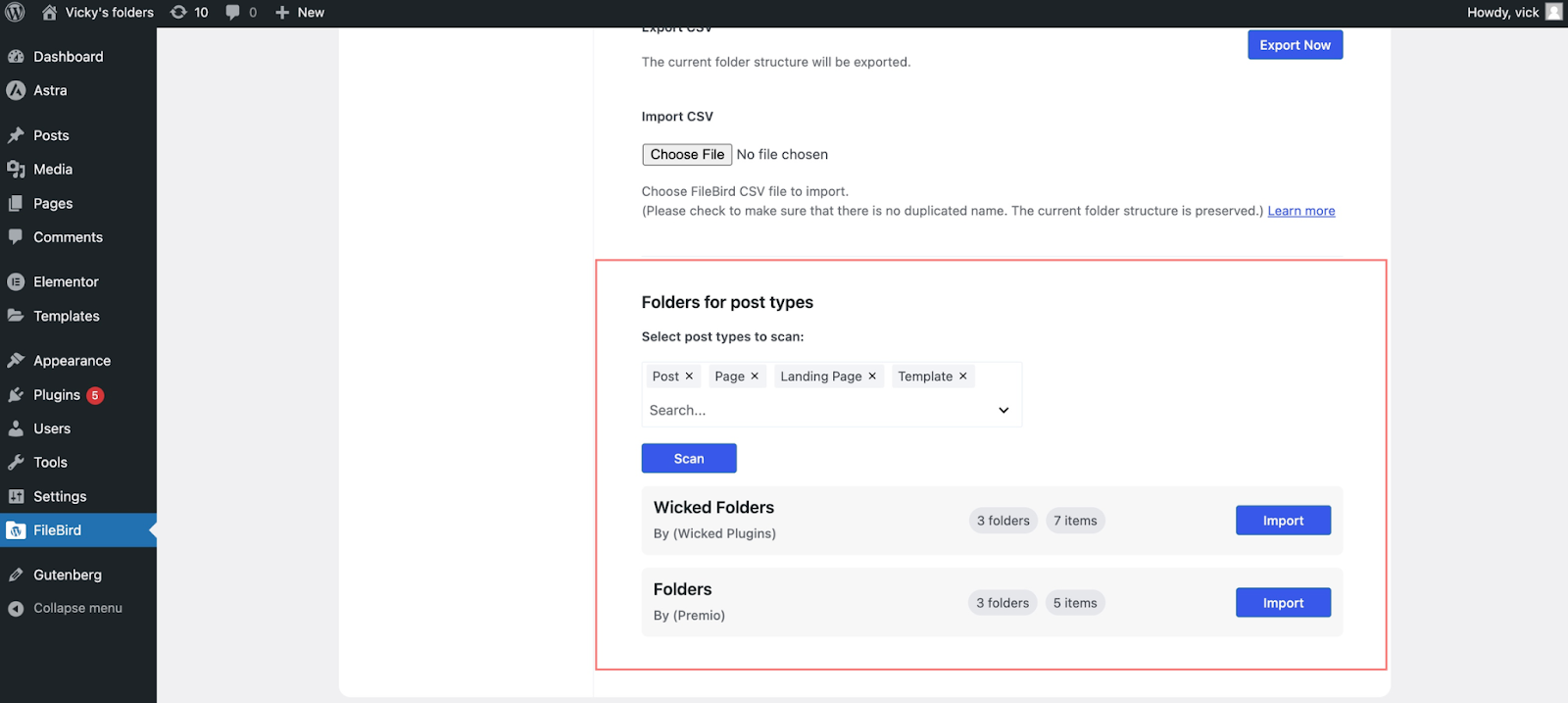Click the Settings sliders icon
The image size is (1568, 703).
(16, 497)
